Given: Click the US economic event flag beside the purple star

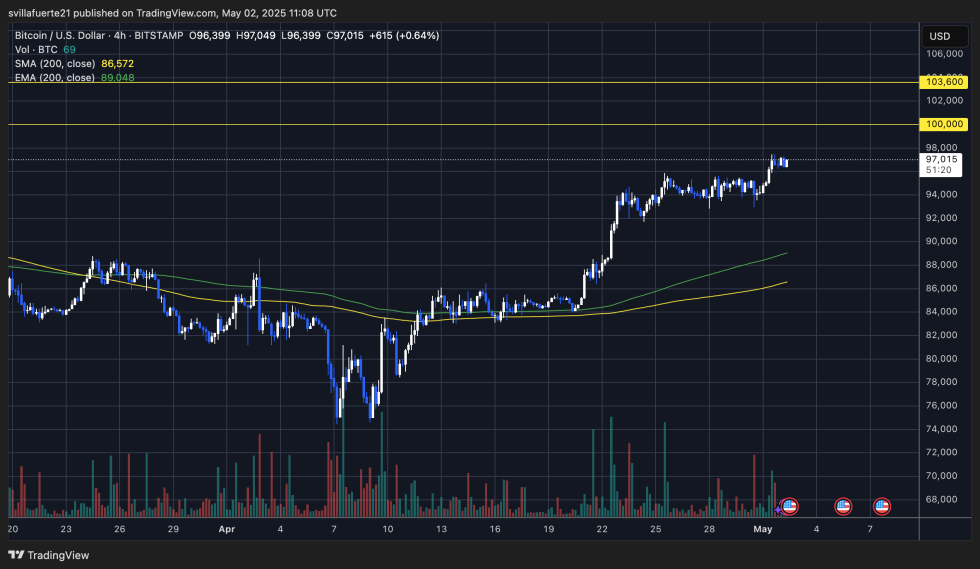Looking at the screenshot, I should 789,507.
